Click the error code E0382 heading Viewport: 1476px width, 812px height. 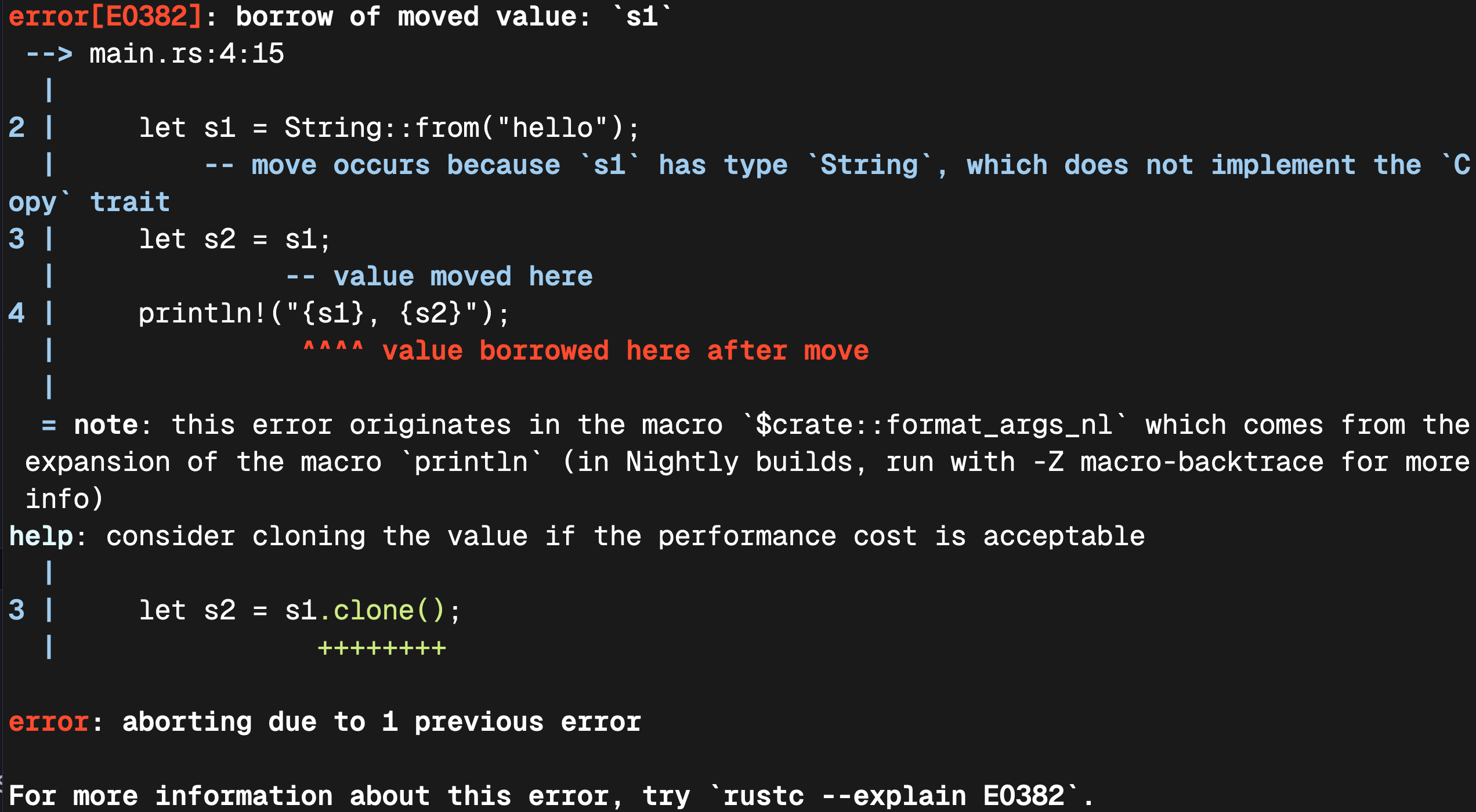point(104,16)
